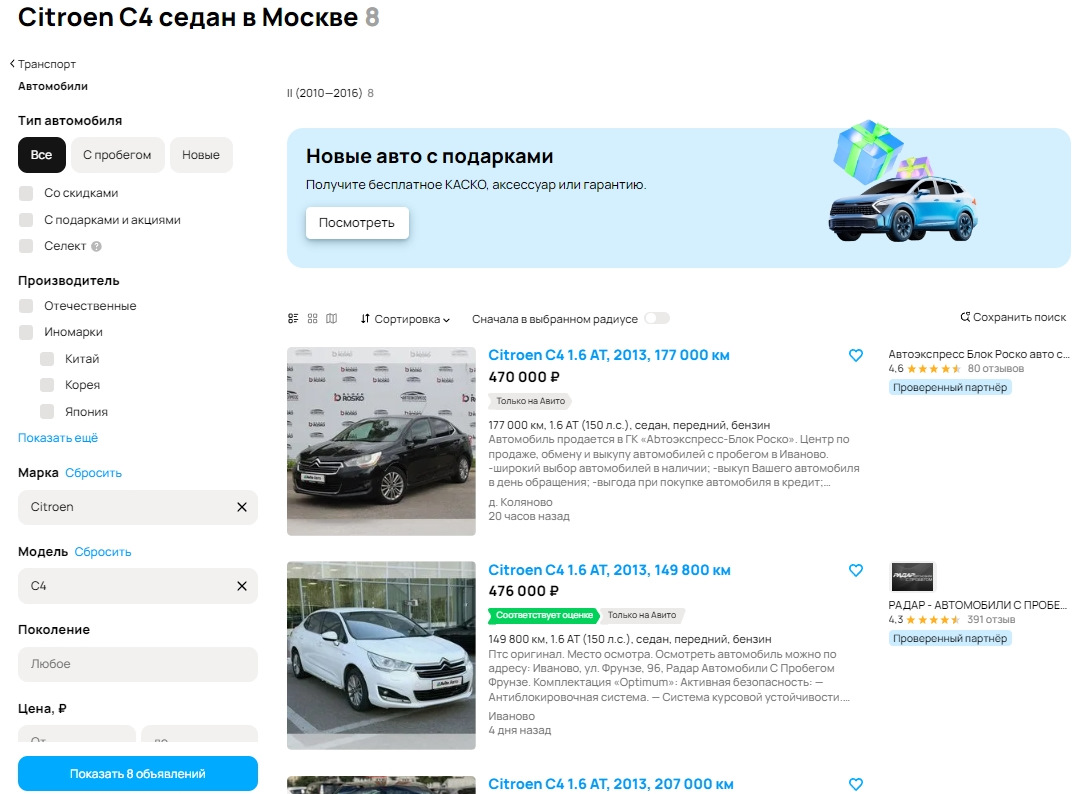Check Со скидками filter
This screenshot has height=794, width=1079.
[26, 193]
